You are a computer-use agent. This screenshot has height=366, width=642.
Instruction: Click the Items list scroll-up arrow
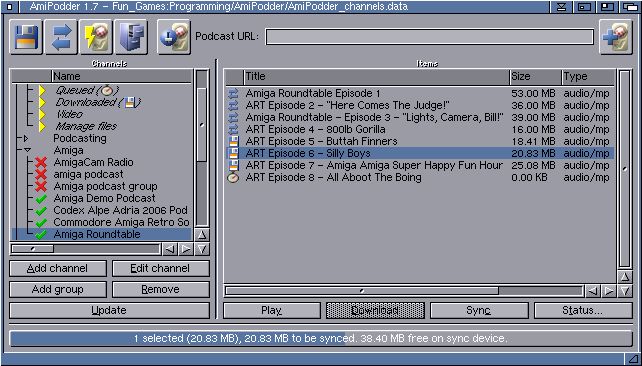(x=624, y=277)
